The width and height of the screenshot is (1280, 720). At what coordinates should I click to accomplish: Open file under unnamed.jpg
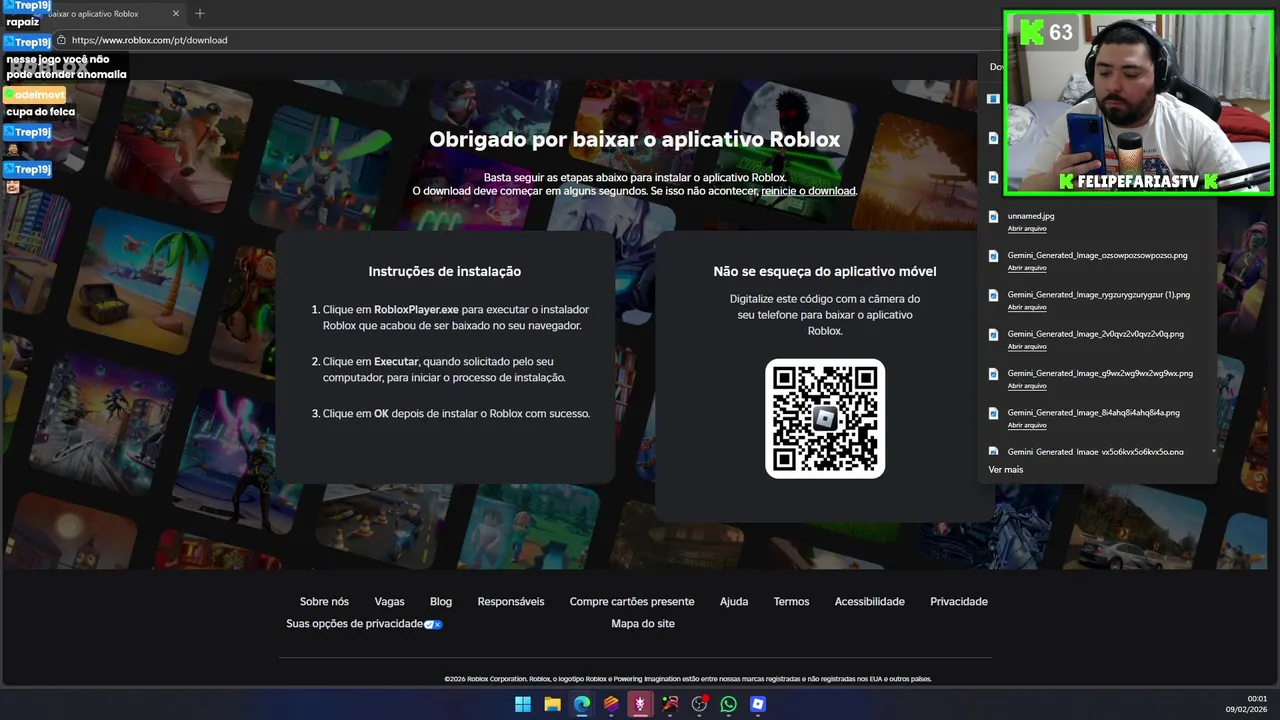pos(1027,229)
